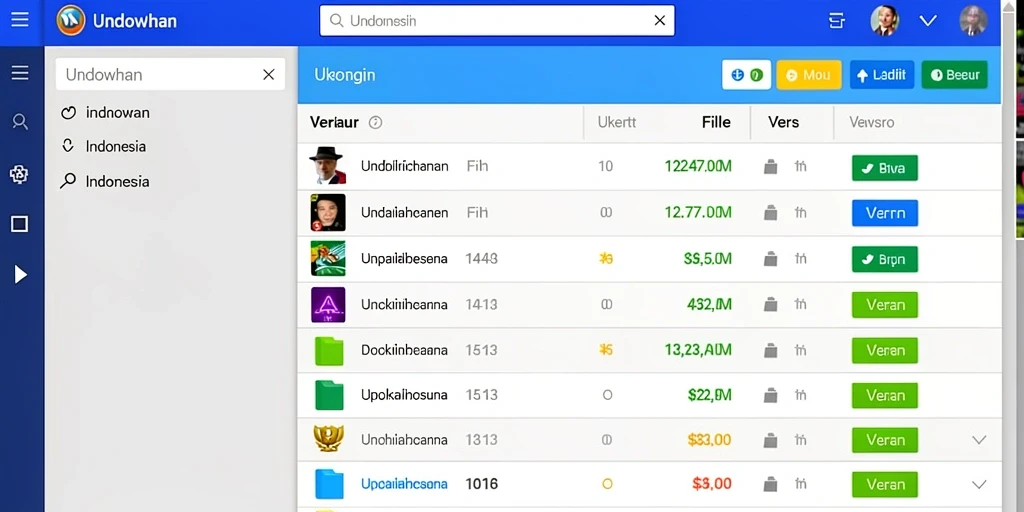Toggle yellow star in Unpaildbesena row
Image resolution: width=1024 pixels, height=512 pixels.
606,259
